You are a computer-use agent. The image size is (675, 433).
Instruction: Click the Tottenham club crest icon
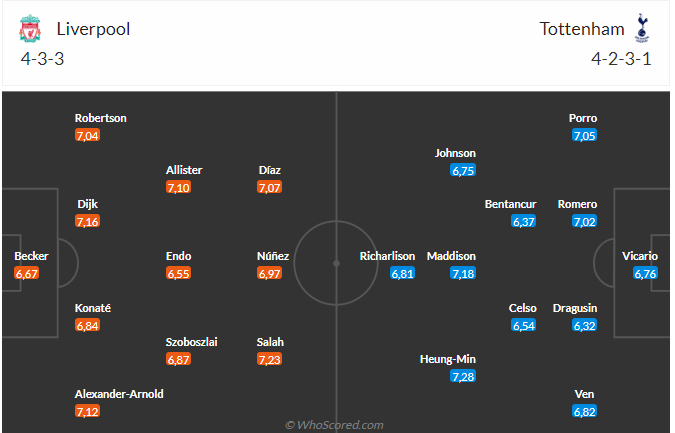[642, 29]
